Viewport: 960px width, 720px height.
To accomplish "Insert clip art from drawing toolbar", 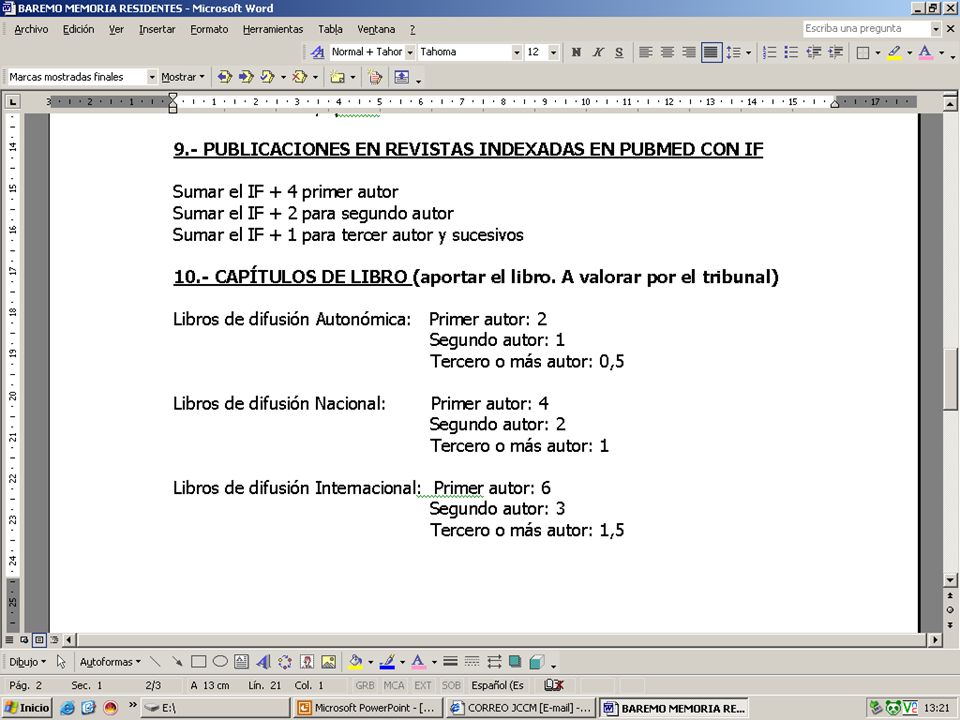I will point(307,662).
